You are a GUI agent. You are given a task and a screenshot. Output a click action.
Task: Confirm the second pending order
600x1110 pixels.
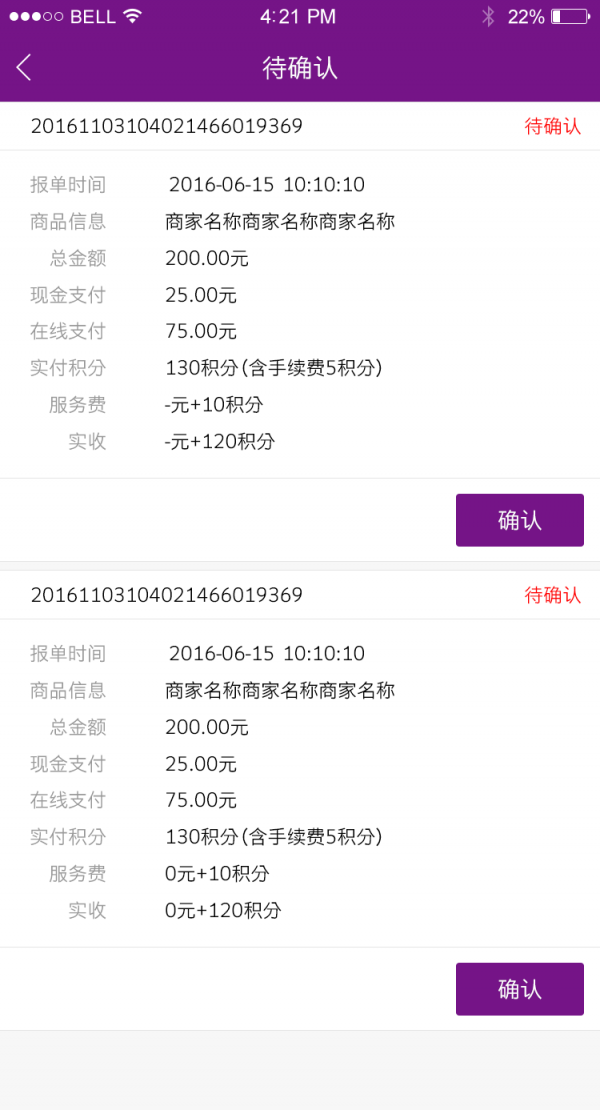(x=519, y=989)
